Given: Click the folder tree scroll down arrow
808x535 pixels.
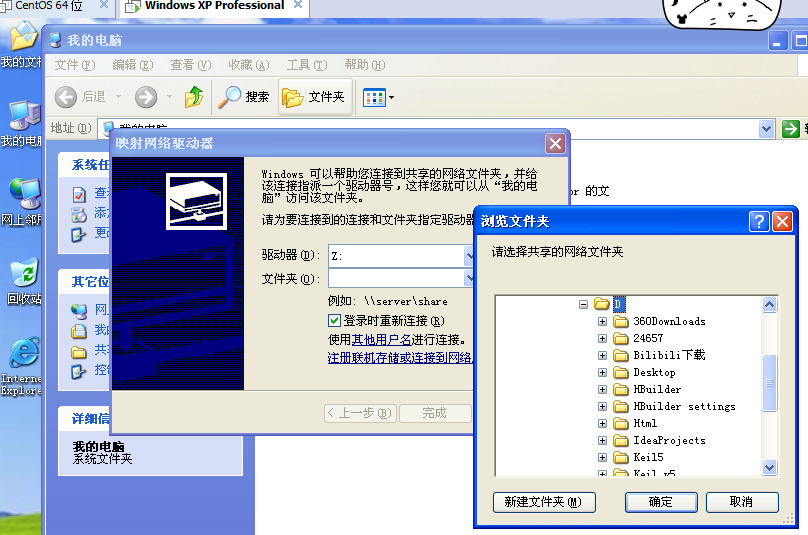Looking at the screenshot, I should pyautogui.click(x=769, y=467).
